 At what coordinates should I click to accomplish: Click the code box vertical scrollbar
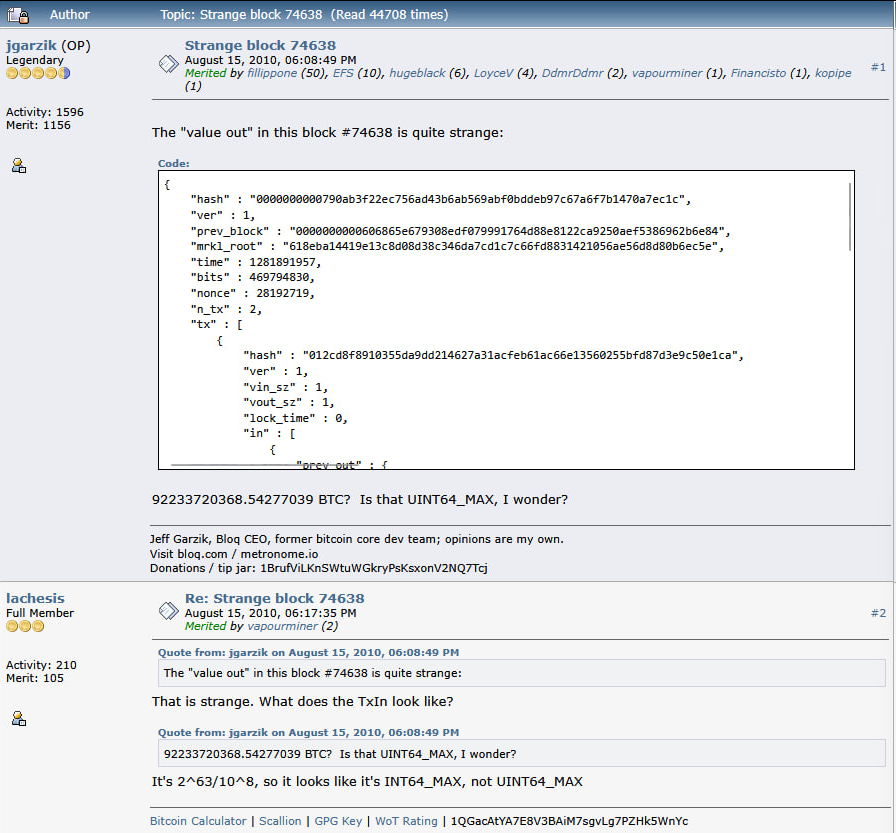pos(850,217)
